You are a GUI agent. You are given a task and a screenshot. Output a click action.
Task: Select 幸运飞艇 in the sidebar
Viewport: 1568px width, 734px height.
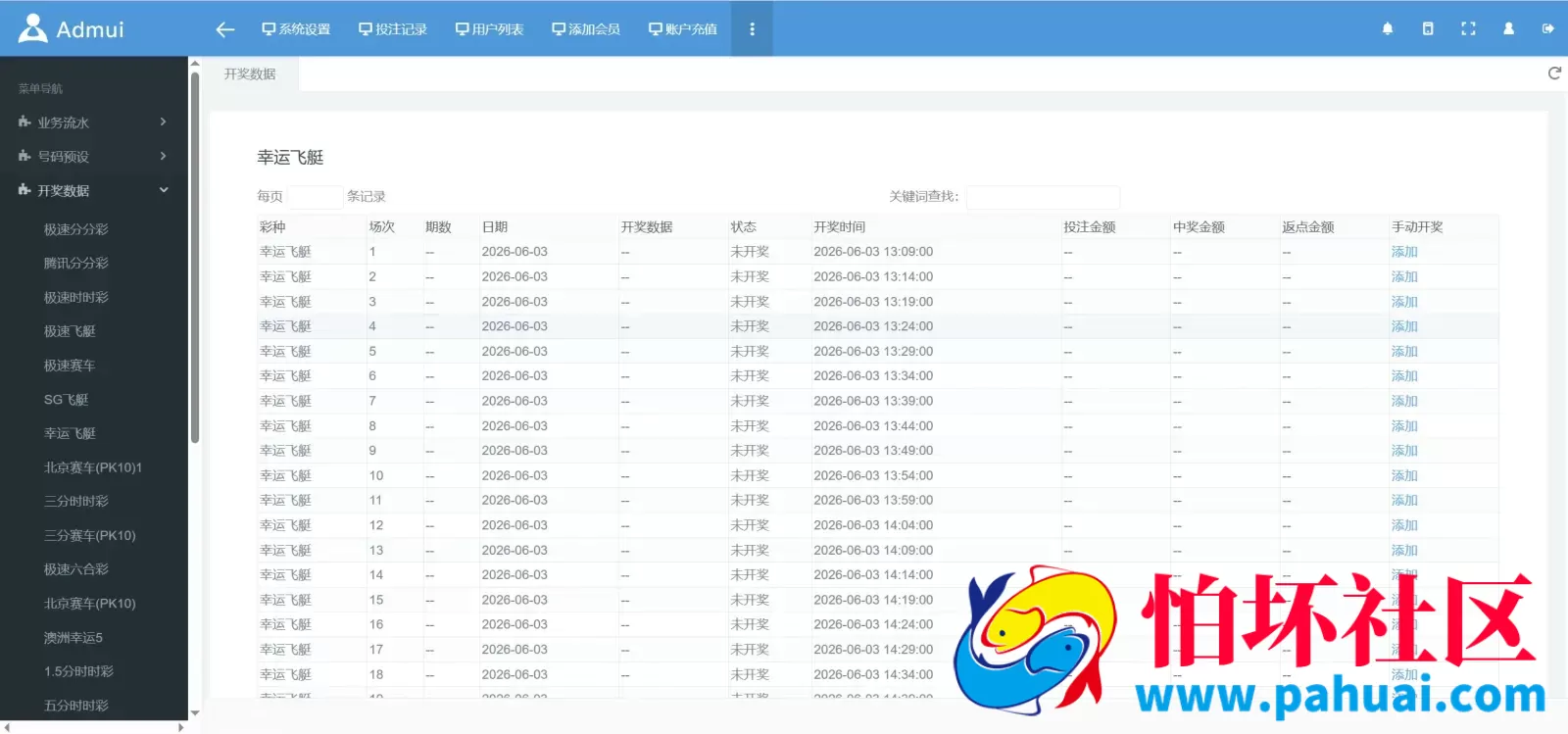[x=70, y=433]
